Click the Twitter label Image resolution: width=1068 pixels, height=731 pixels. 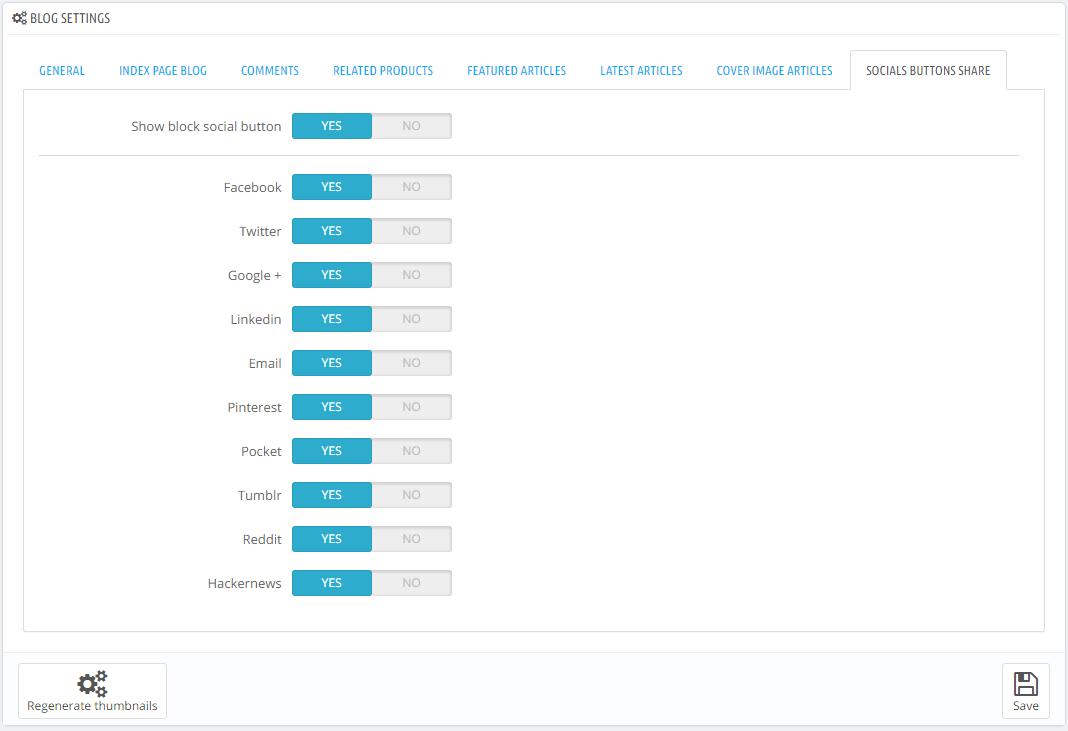point(260,232)
